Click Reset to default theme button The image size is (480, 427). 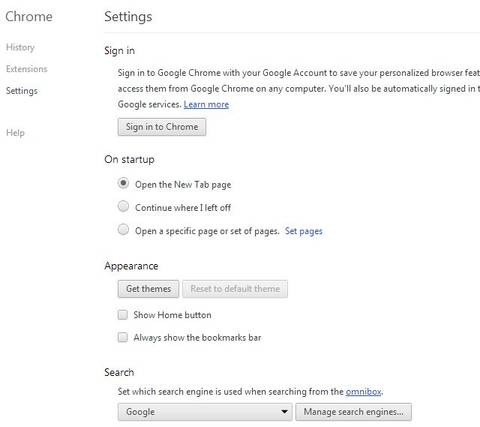[x=235, y=289]
